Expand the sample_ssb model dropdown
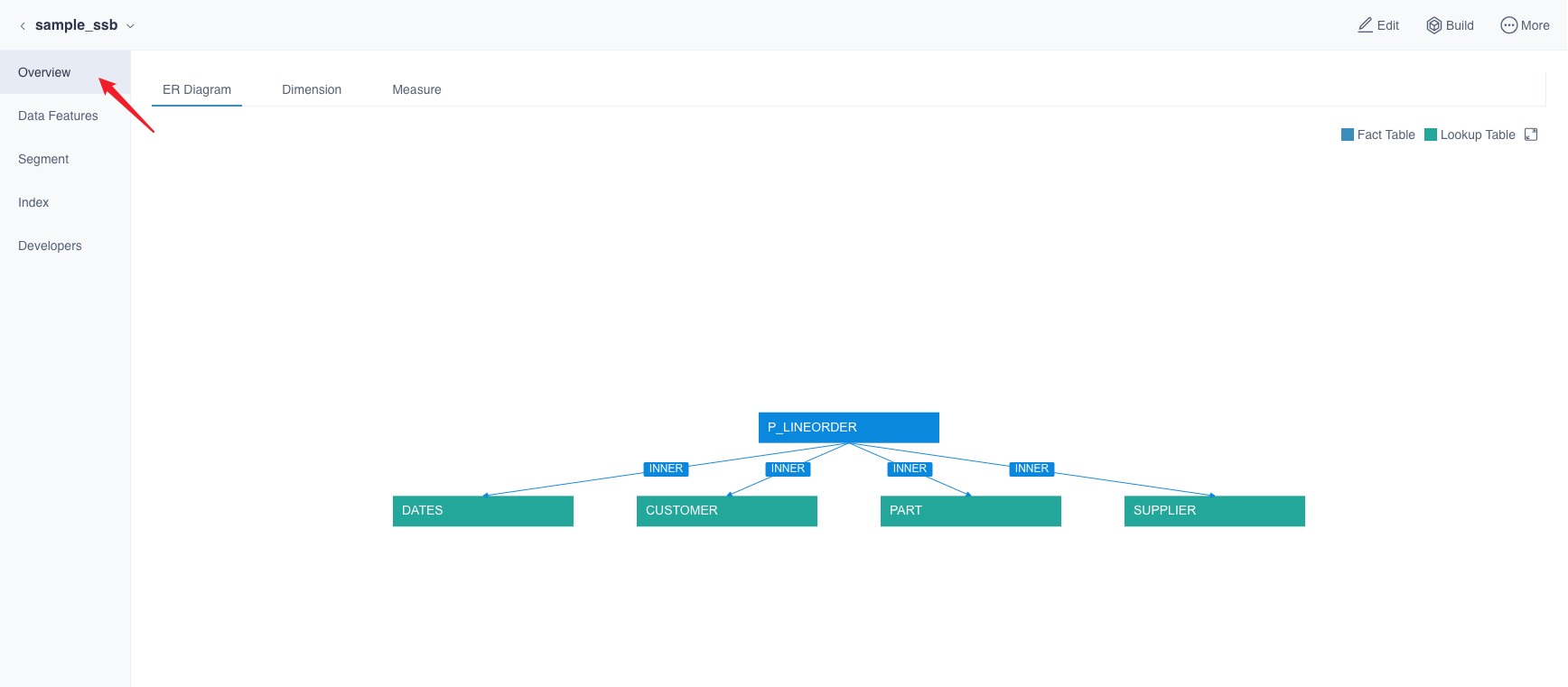 (130, 26)
